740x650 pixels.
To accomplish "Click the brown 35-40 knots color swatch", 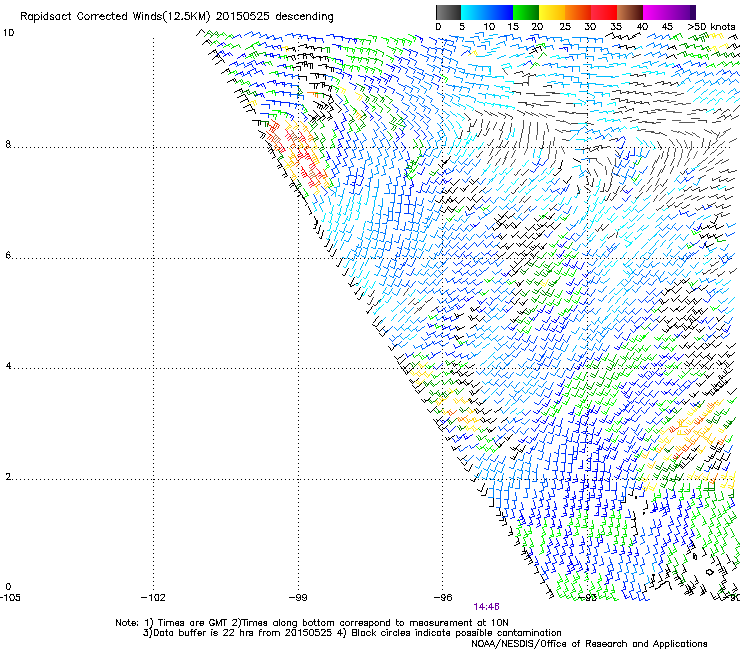I will tap(630, 12).
